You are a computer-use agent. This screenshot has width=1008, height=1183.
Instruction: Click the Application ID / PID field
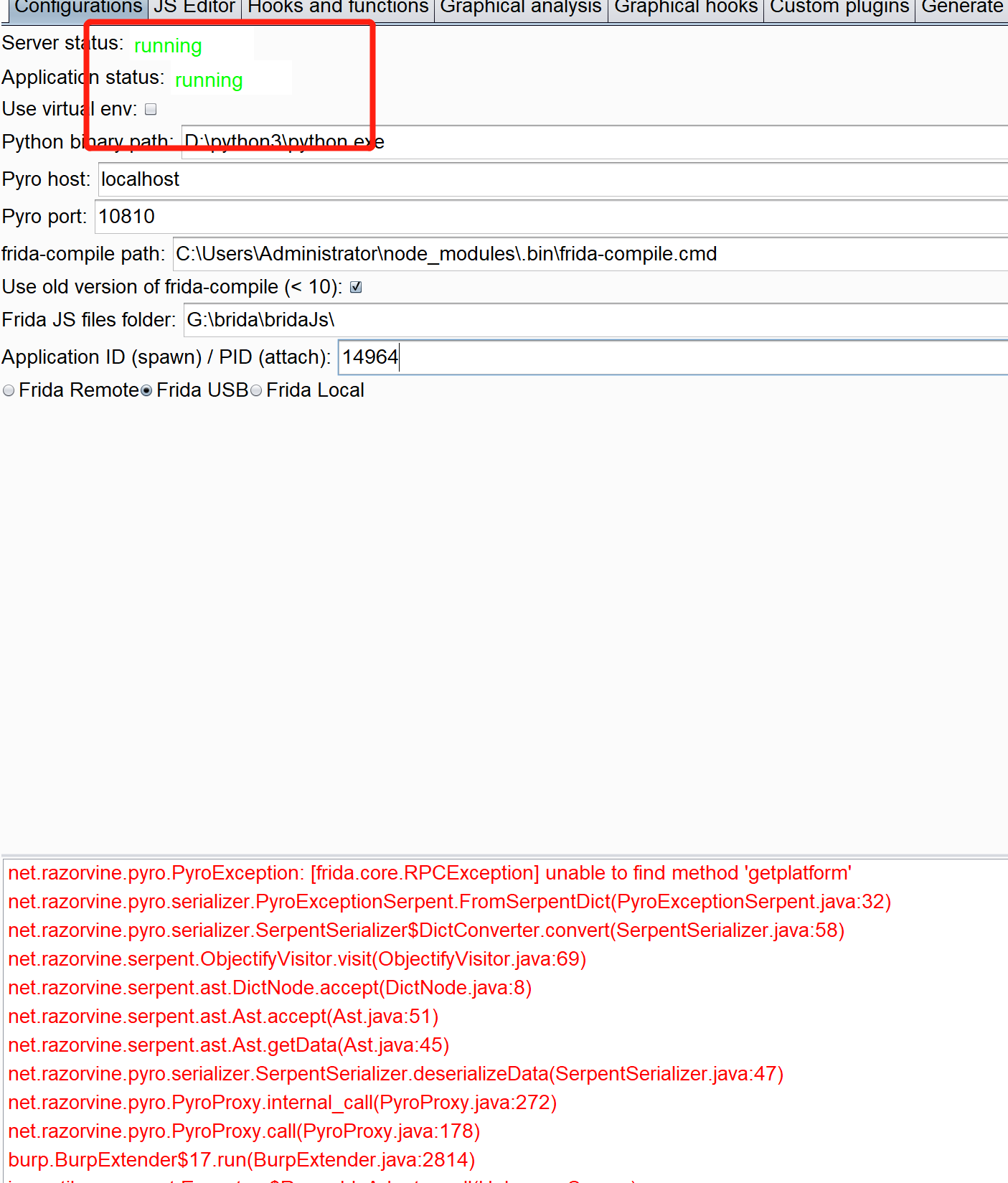click(x=673, y=357)
